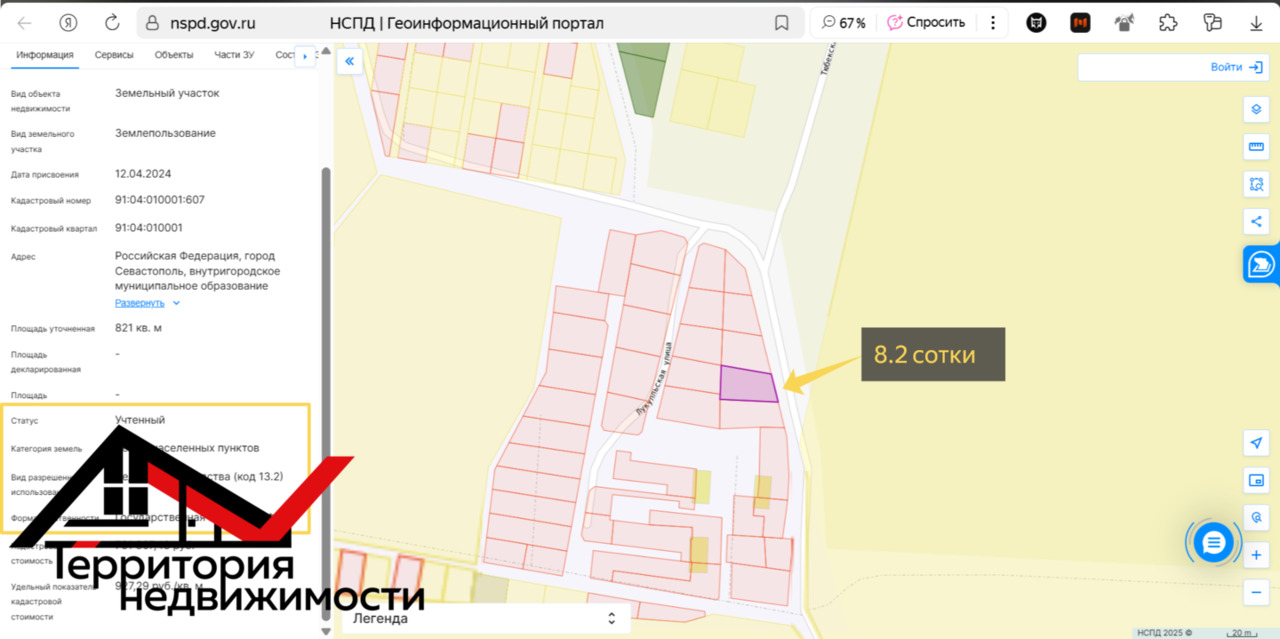Screen dimensions: 1280x639
Task: Center map on my location
Action: (x=1256, y=443)
